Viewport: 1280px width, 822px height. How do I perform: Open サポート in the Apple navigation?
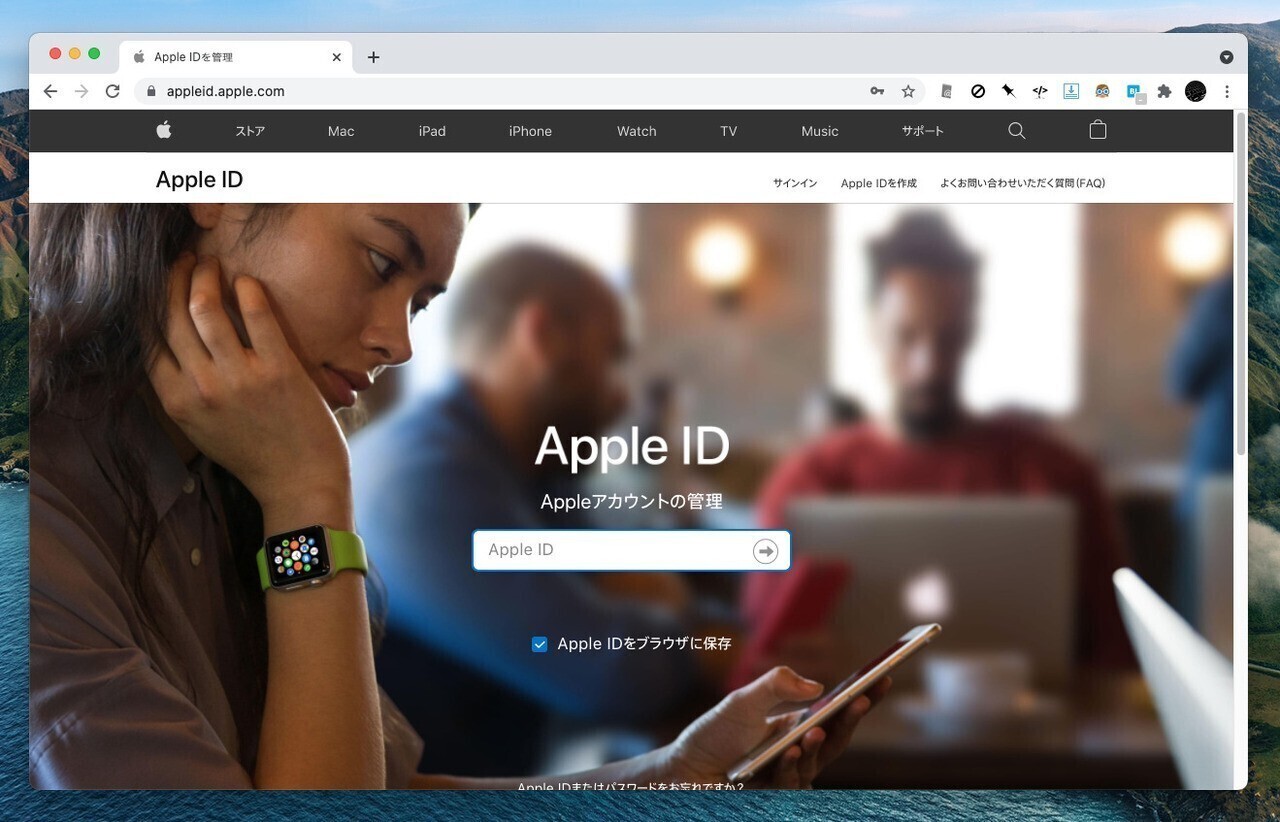click(923, 131)
